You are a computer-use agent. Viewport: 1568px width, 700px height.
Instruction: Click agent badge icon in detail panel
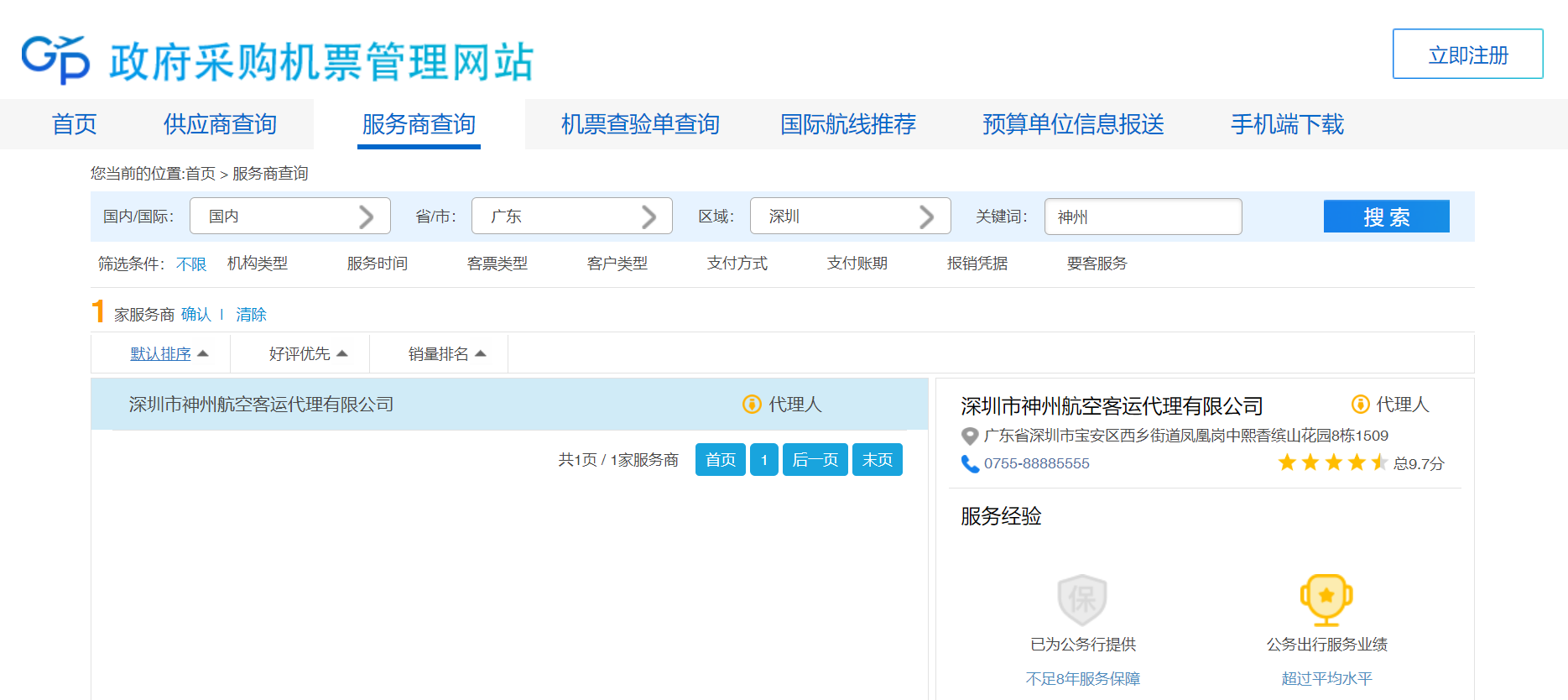[1360, 405]
